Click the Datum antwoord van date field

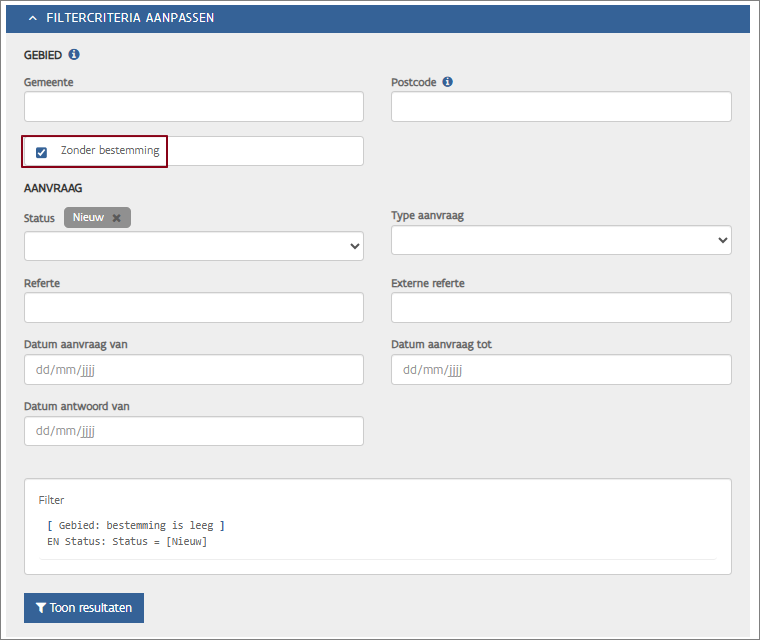(193, 431)
